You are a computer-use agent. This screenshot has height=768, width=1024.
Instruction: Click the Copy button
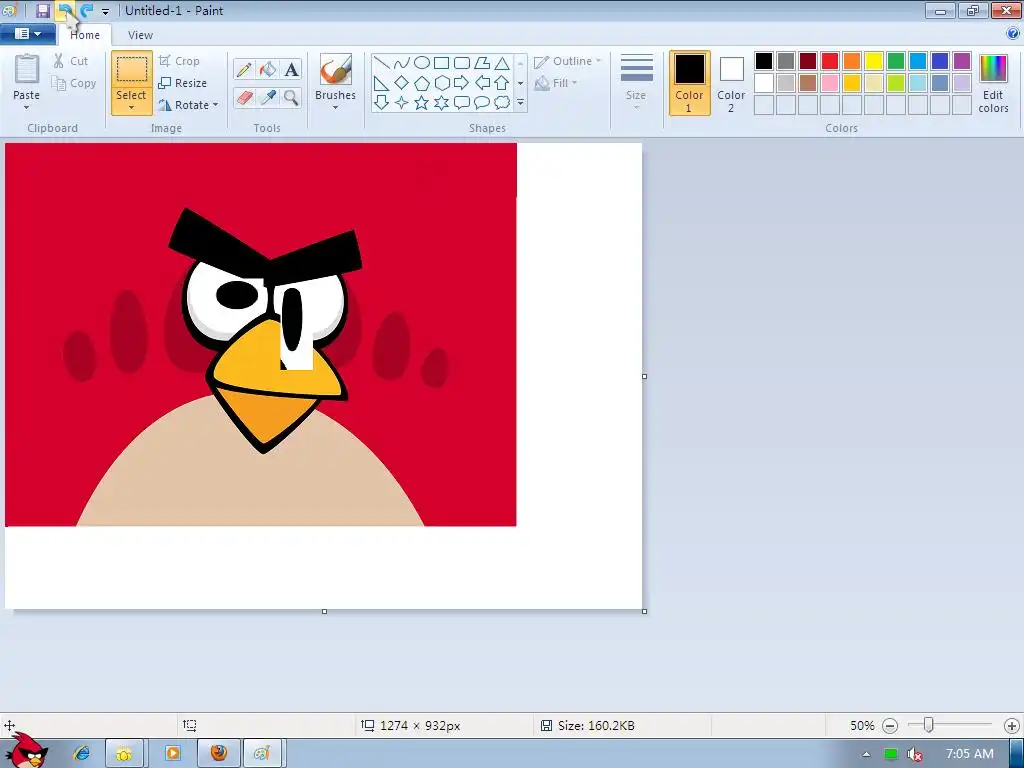point(74,83)
